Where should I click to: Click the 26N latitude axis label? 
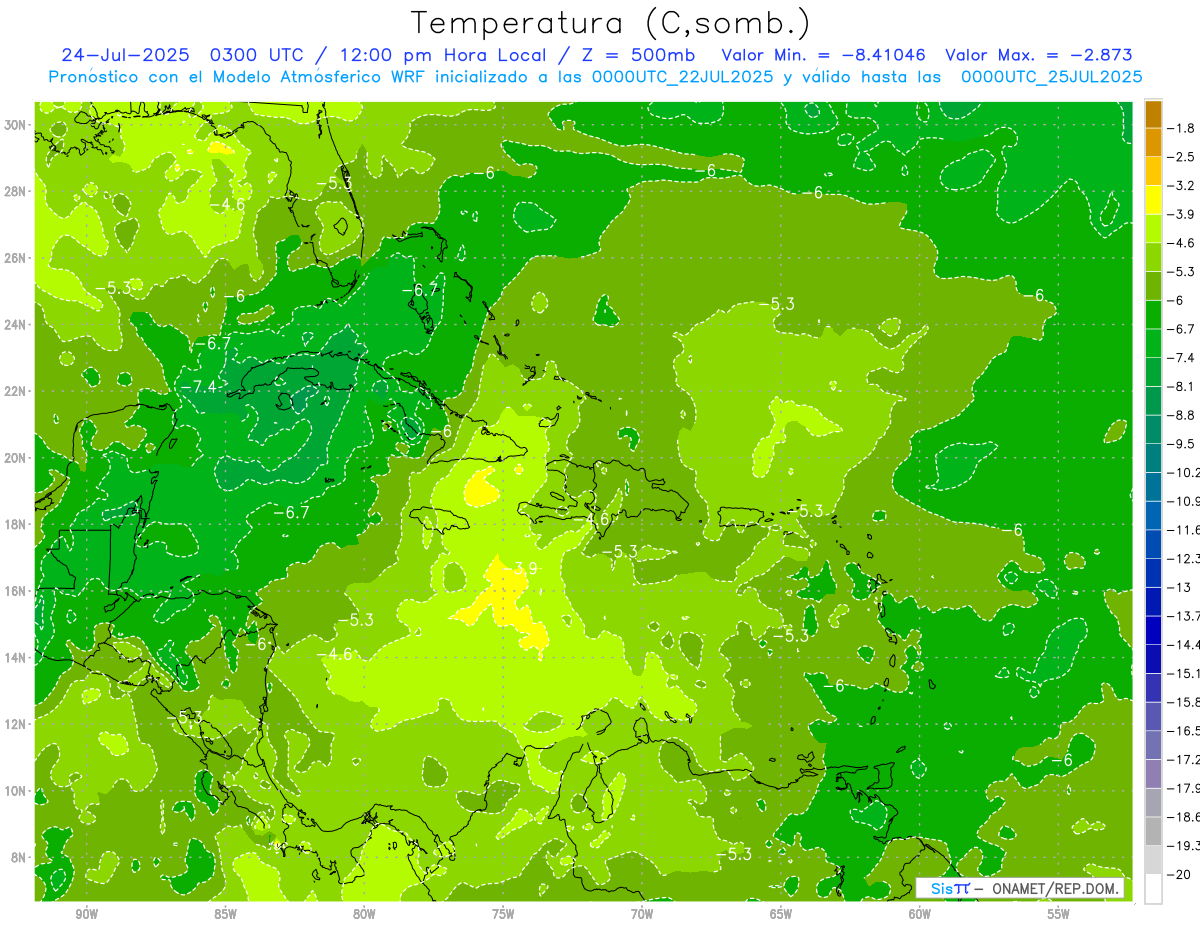[16, 258]
